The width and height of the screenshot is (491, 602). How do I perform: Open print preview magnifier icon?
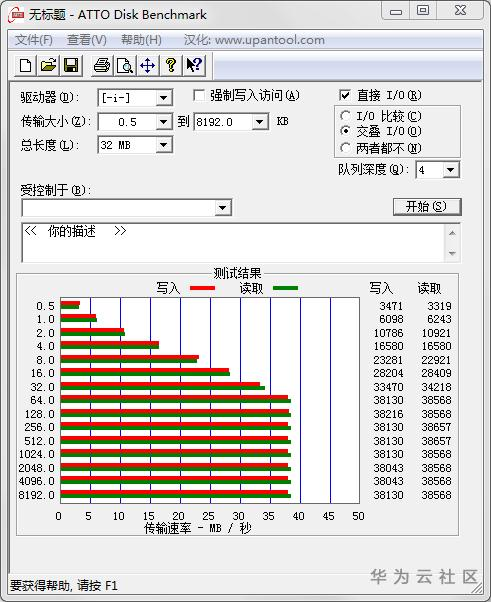coord(125,65)
